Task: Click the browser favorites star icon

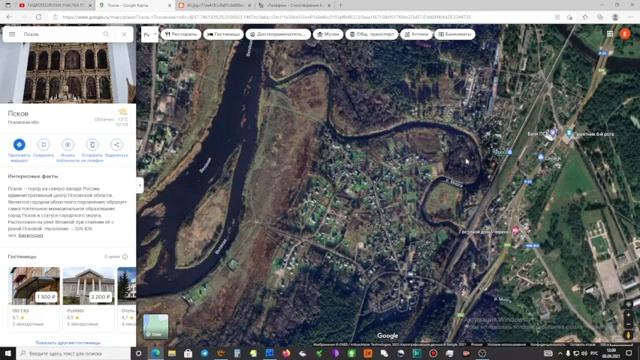Action: (x=585, y=17)
